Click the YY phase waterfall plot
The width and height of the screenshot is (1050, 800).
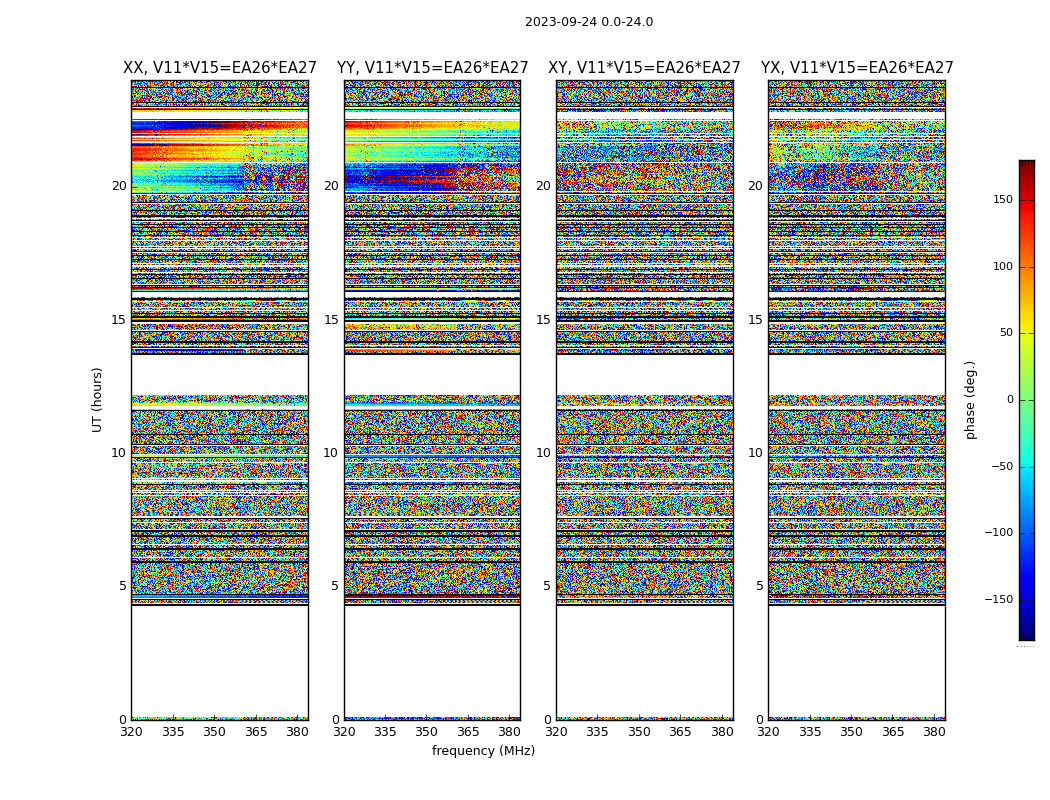pos(433,400)
